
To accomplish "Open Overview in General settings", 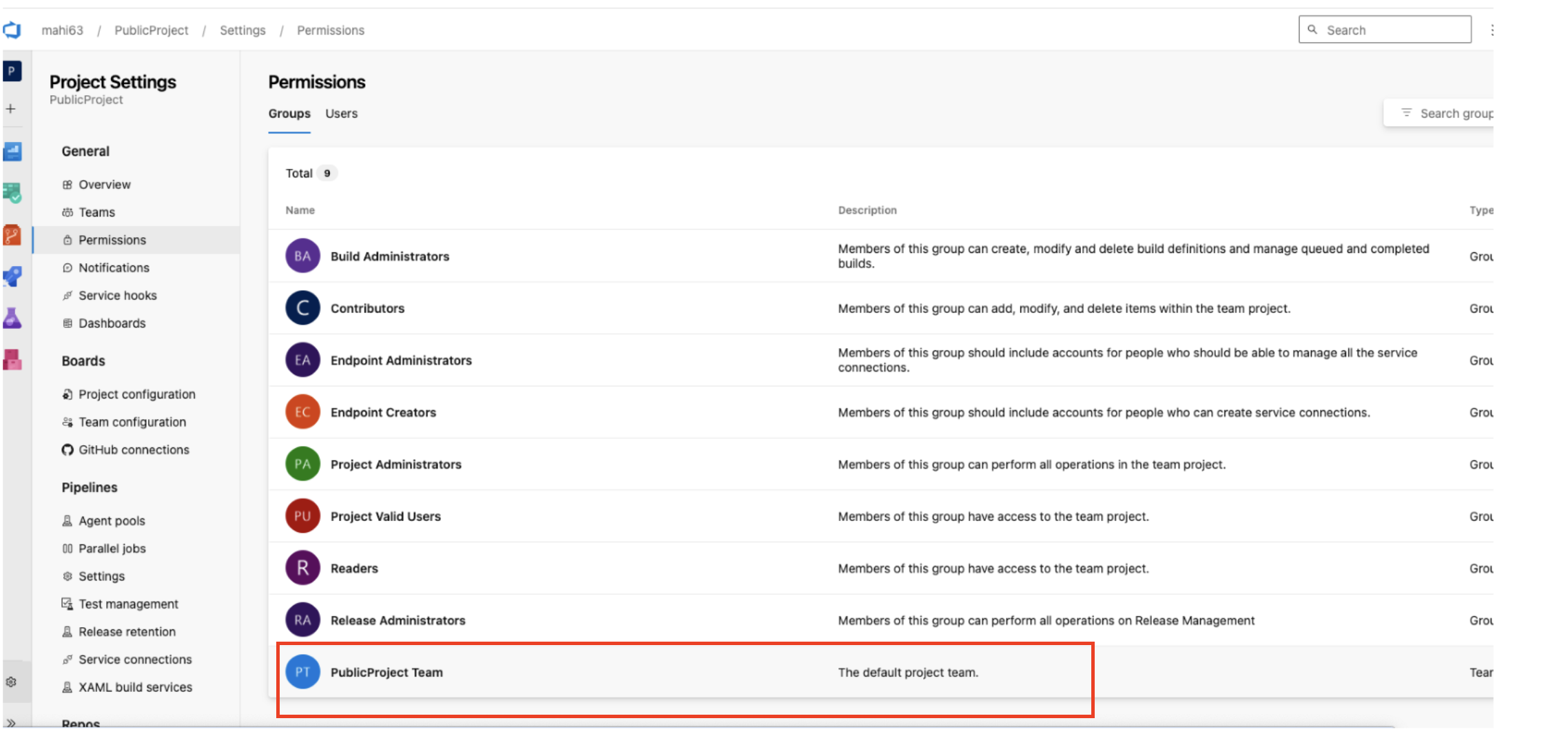I will [x=104, y=185].
